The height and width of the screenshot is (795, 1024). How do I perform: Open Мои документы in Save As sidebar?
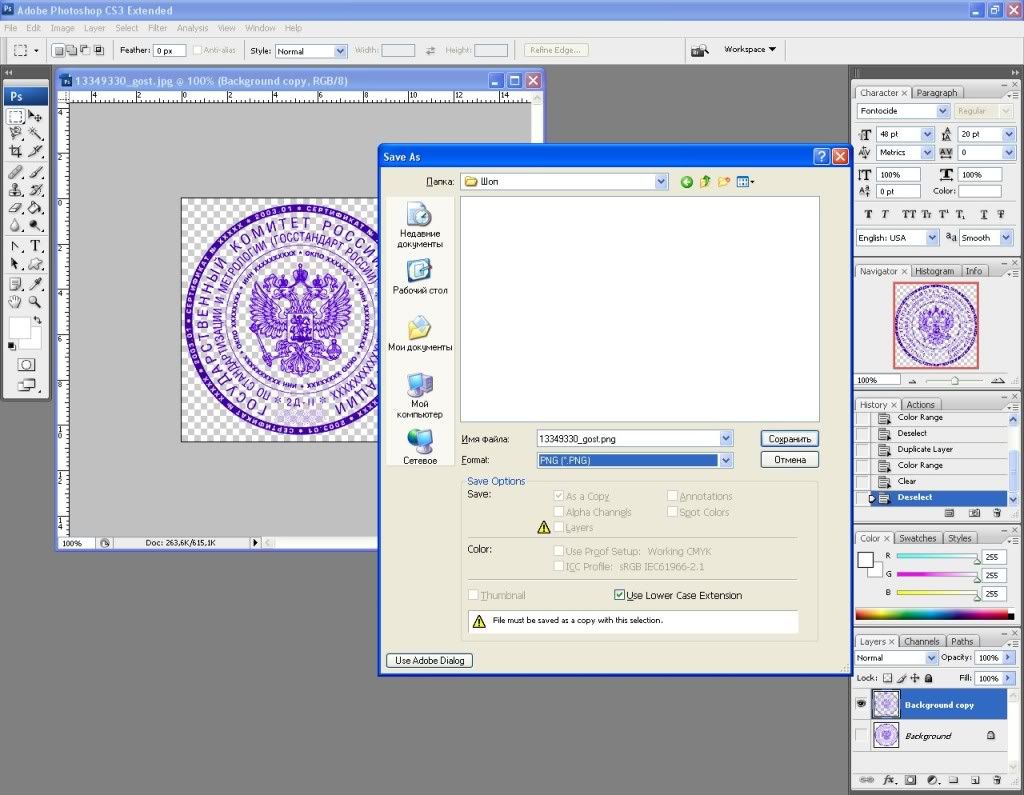tap(419, 334)
